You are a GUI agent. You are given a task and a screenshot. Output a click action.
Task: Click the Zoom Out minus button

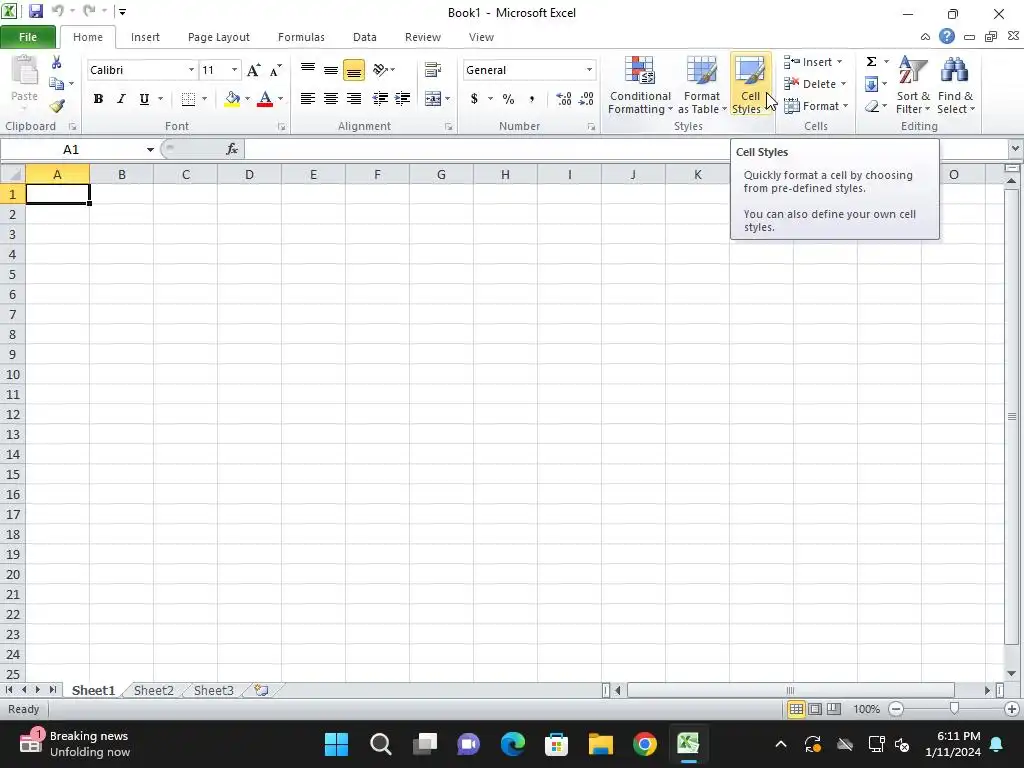pos(896,709)
